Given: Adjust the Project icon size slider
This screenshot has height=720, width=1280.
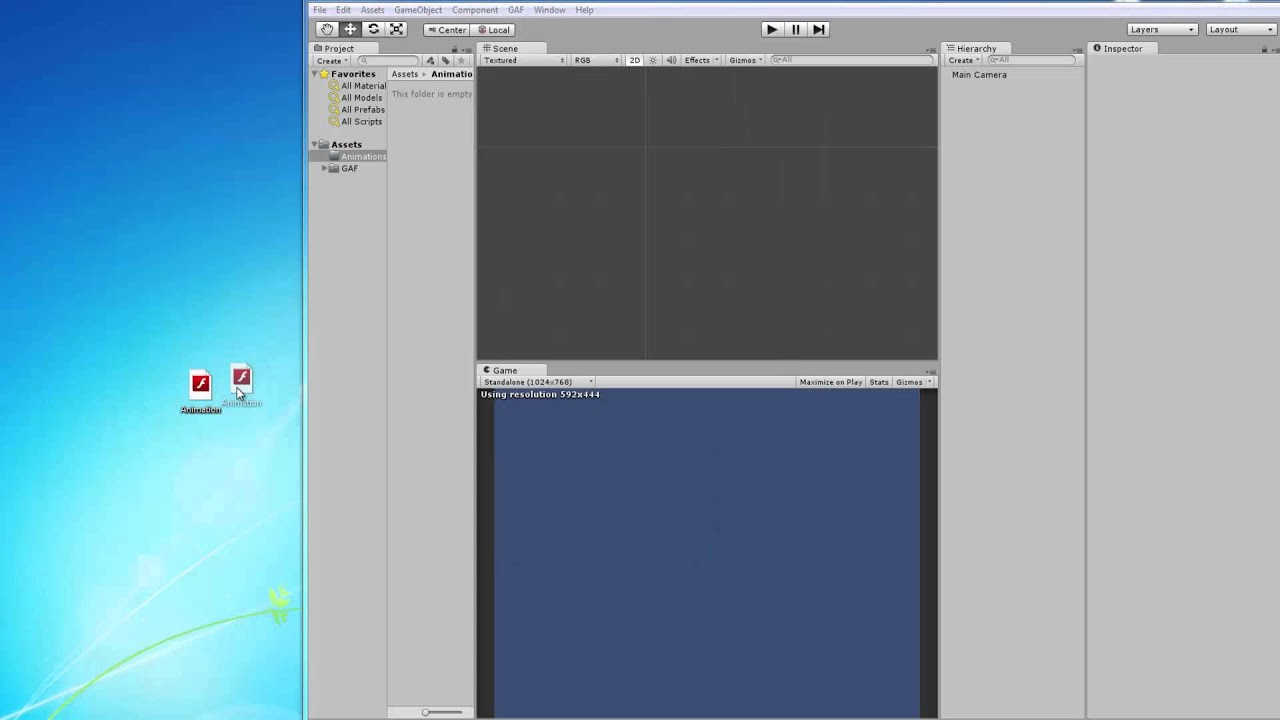Looking at the screenshot, I should pyautogui.click(x=441, y=712).
